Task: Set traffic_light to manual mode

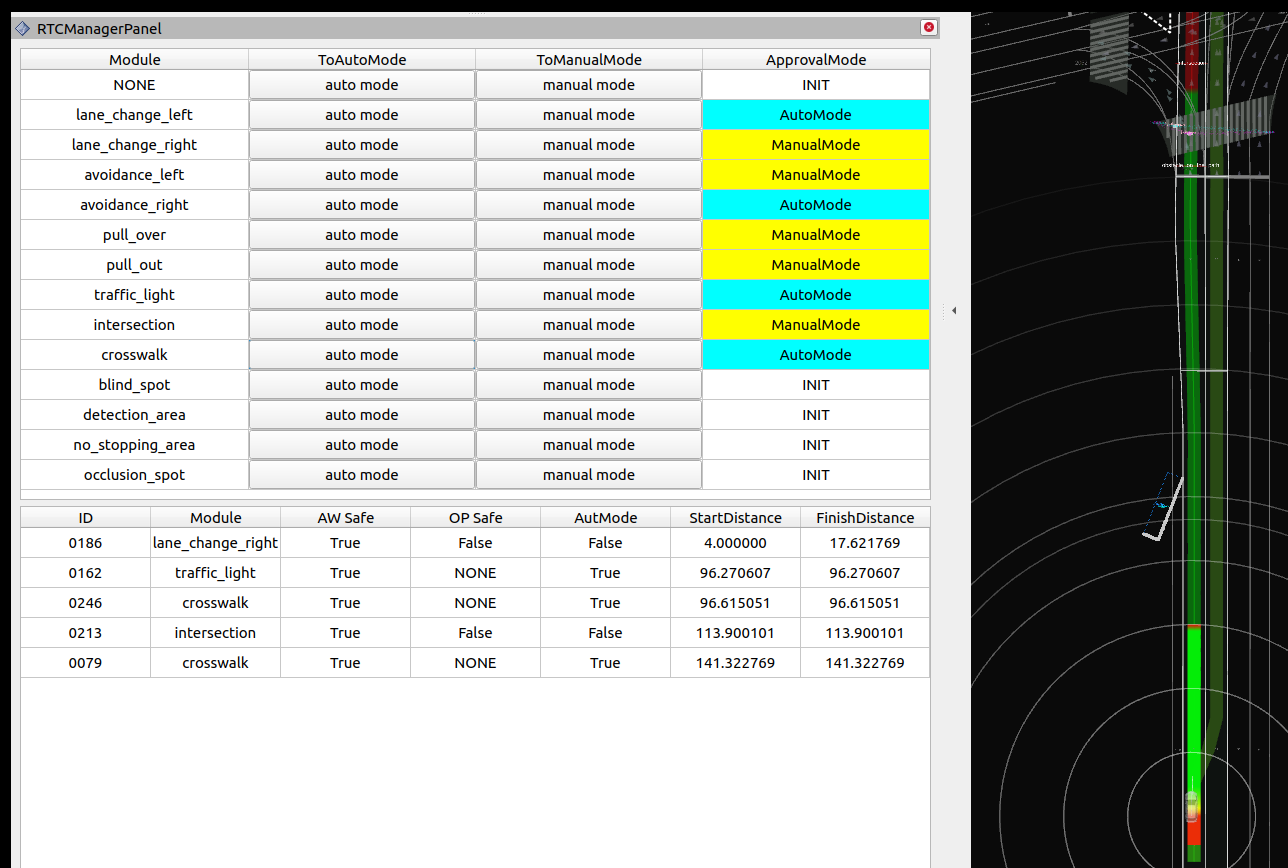Action: pyautogui.click(x=588, y=294)
